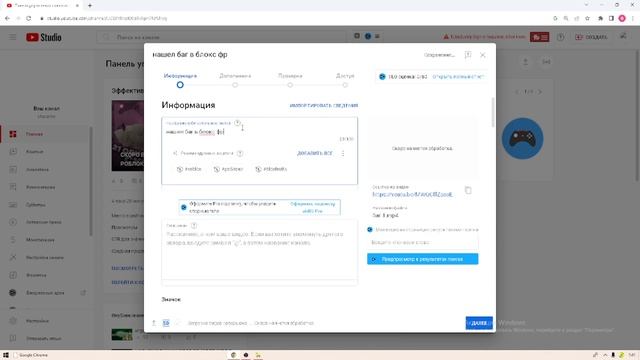
Task: Click the vidIQ score icon at top right of dialog
Action: pos(382,77)
